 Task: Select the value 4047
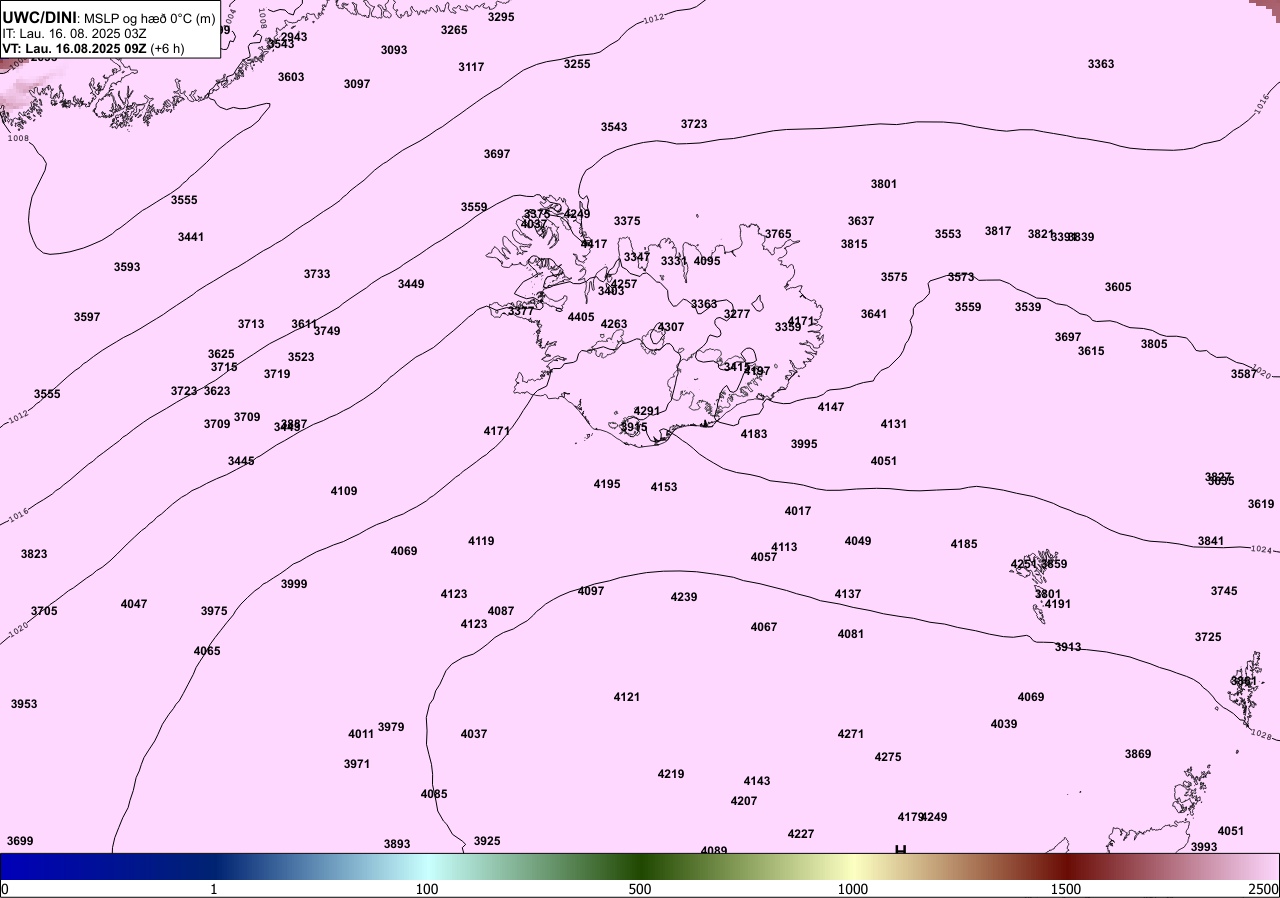(x=134, y=604)
